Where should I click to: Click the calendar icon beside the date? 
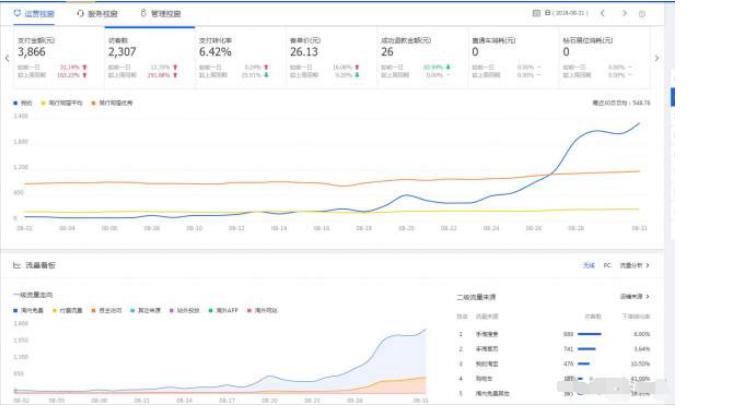[x=537, y=14]
